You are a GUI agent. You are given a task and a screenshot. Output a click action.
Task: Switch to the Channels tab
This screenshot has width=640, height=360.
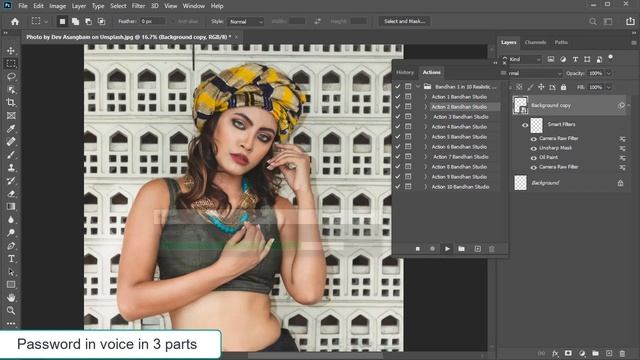click(535, 42)
